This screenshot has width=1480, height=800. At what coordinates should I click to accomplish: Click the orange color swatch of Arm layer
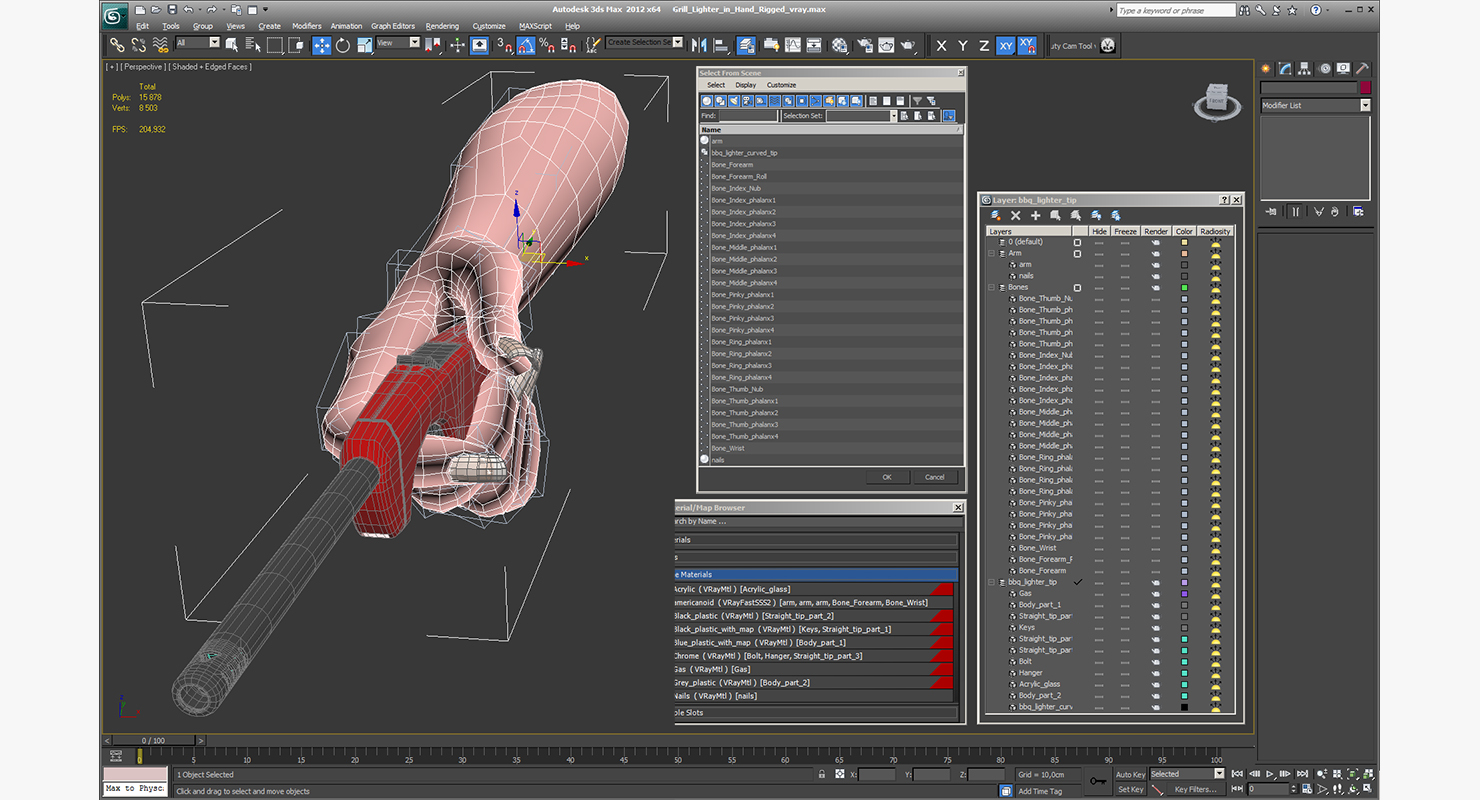tap(1184, 254)
